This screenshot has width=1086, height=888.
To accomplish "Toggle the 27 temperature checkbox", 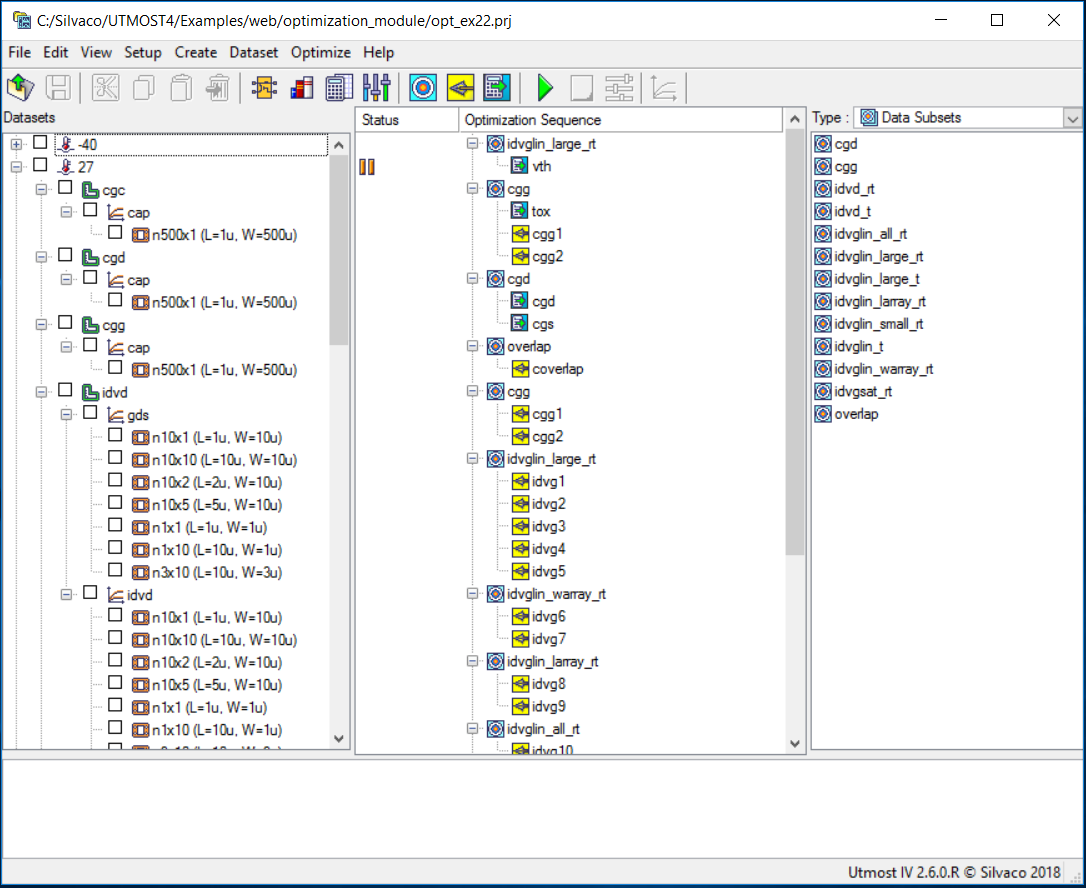I will pyautogui.click(x=40, y=165).
